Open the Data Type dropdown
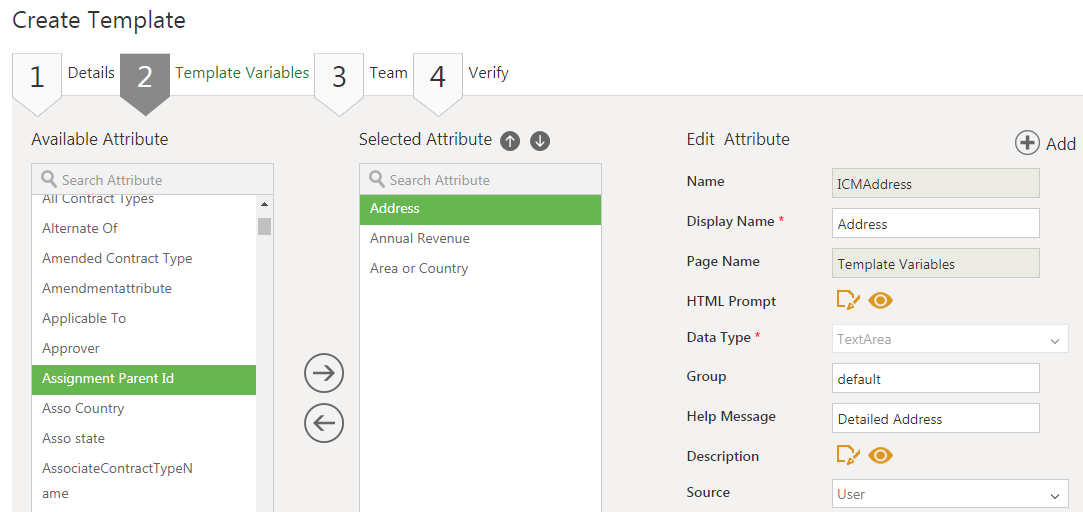The image size is (1083, 512). pyautogui.click(x=950, y=339)
